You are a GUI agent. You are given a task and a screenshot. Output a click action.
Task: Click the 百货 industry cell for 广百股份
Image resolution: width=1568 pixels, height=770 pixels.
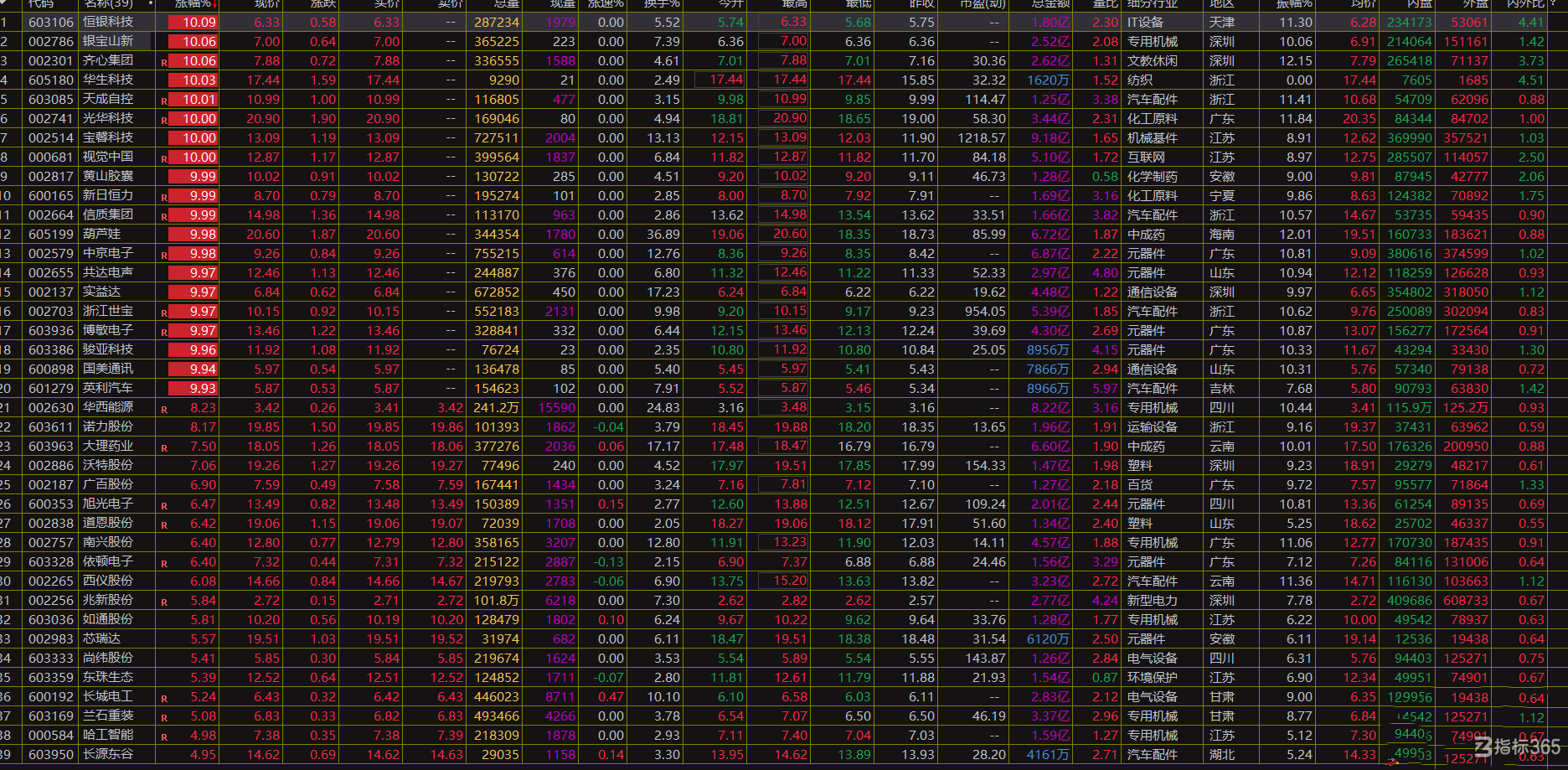click(1140, 484)
